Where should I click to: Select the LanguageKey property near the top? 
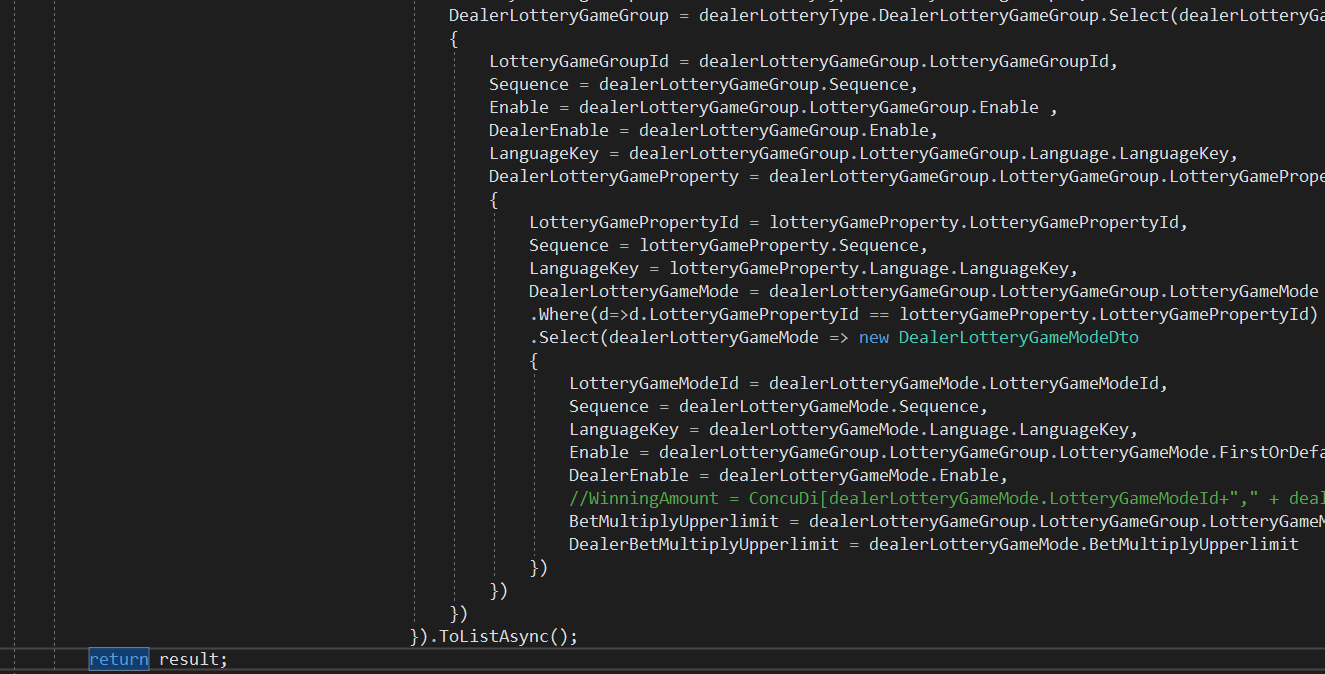543,153
